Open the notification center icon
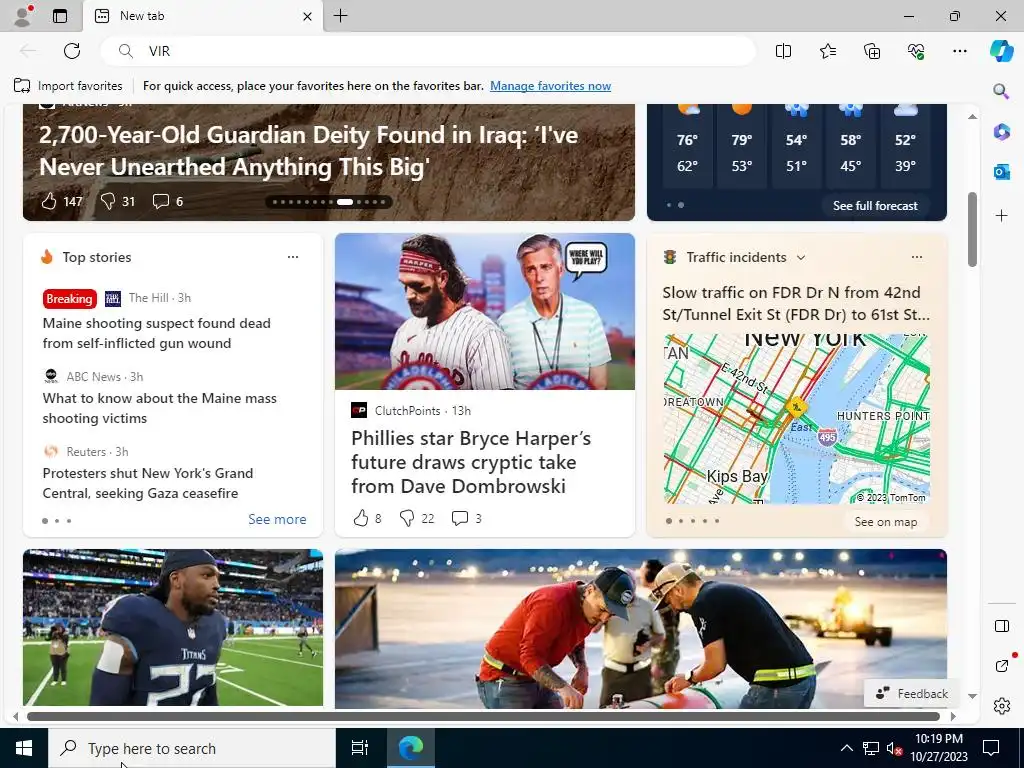 tap(991, 748)
